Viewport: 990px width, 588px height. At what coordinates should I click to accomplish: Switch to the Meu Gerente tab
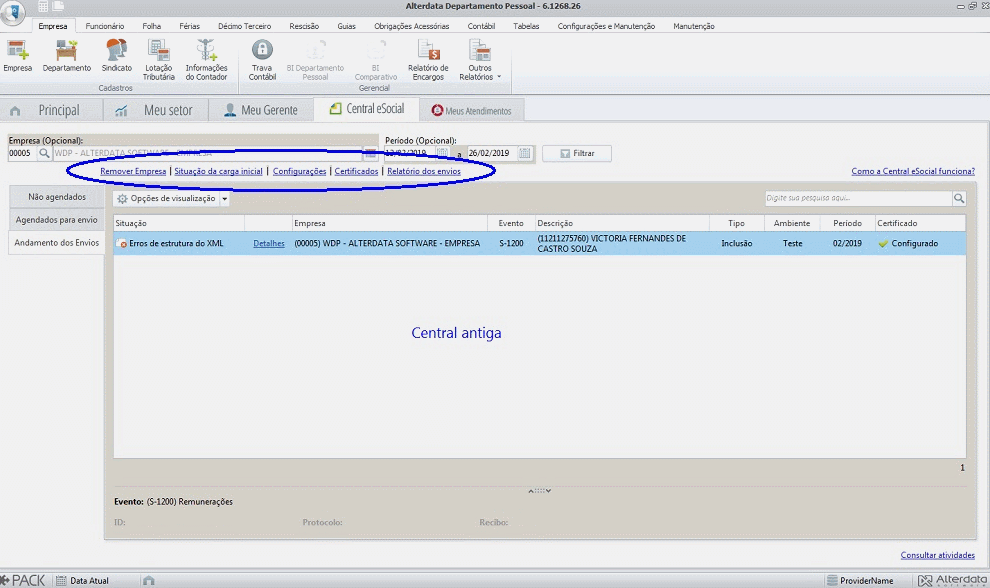[x=261, y=110]
